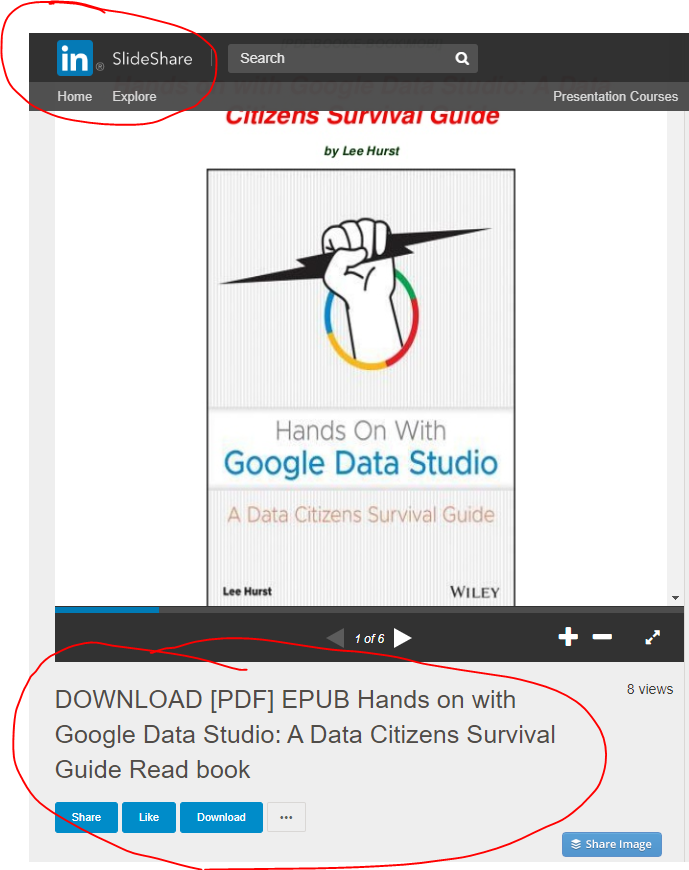
Task: Zoom out with the minus icon
Action: (602, 637)
